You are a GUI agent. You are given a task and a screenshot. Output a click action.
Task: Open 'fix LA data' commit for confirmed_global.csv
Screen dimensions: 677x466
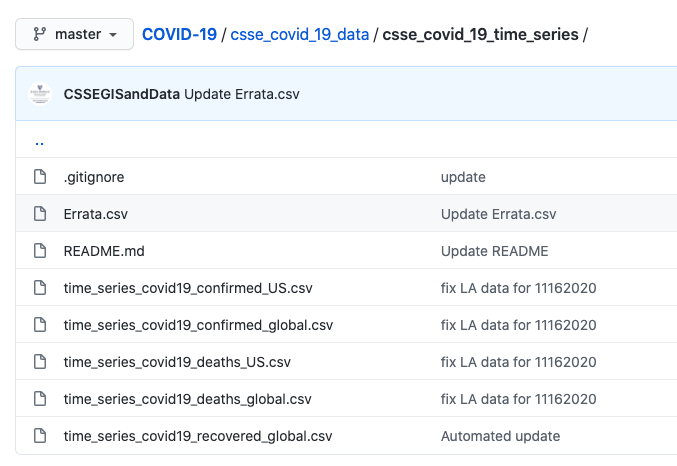click(x=518, y=325)
